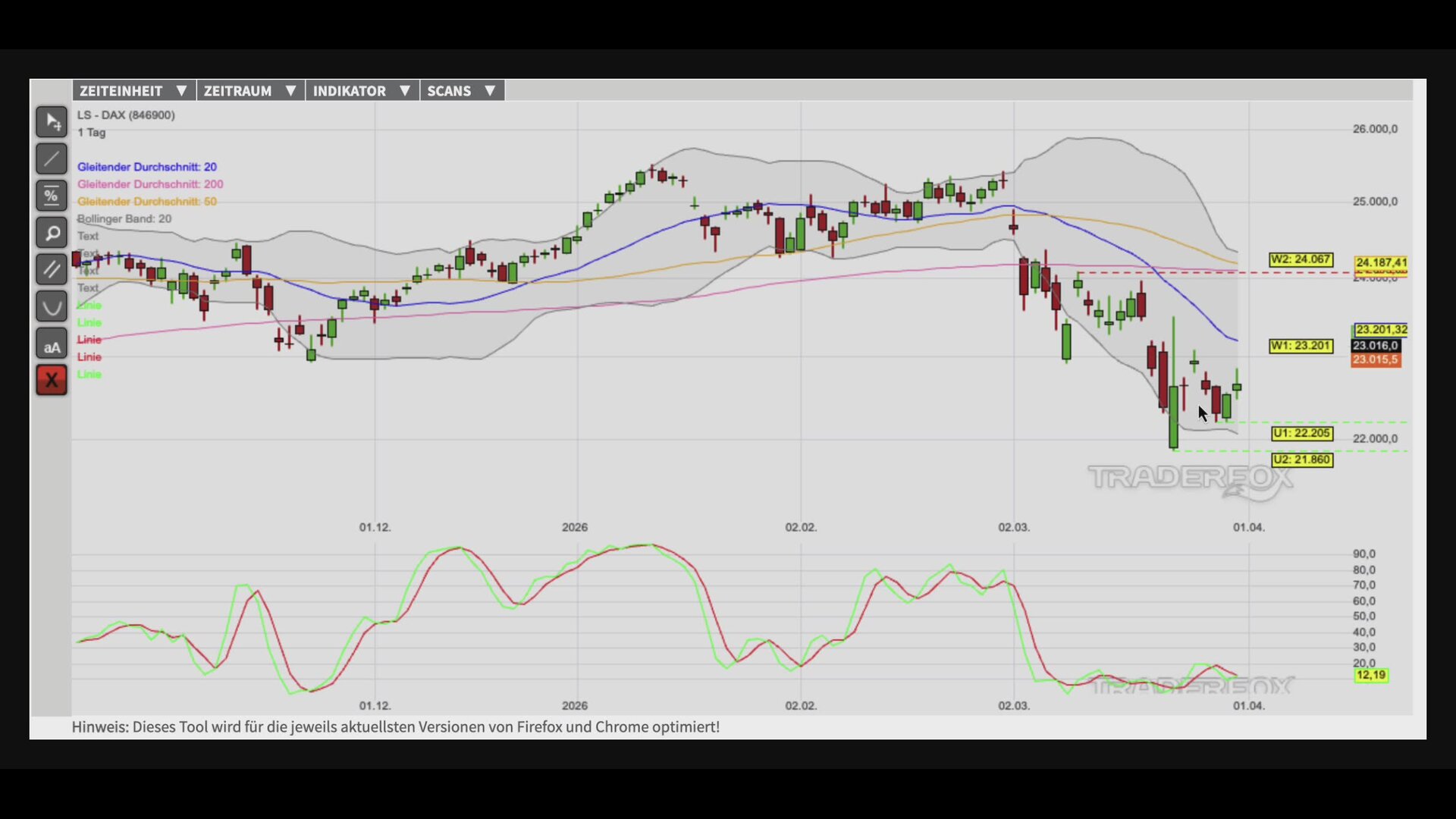Image resolution: width=1456 pixels, height=819 pixels.
Task: Toggle Gleitender Durchschnitt 200 indicator label
Action: coord(150,184)
